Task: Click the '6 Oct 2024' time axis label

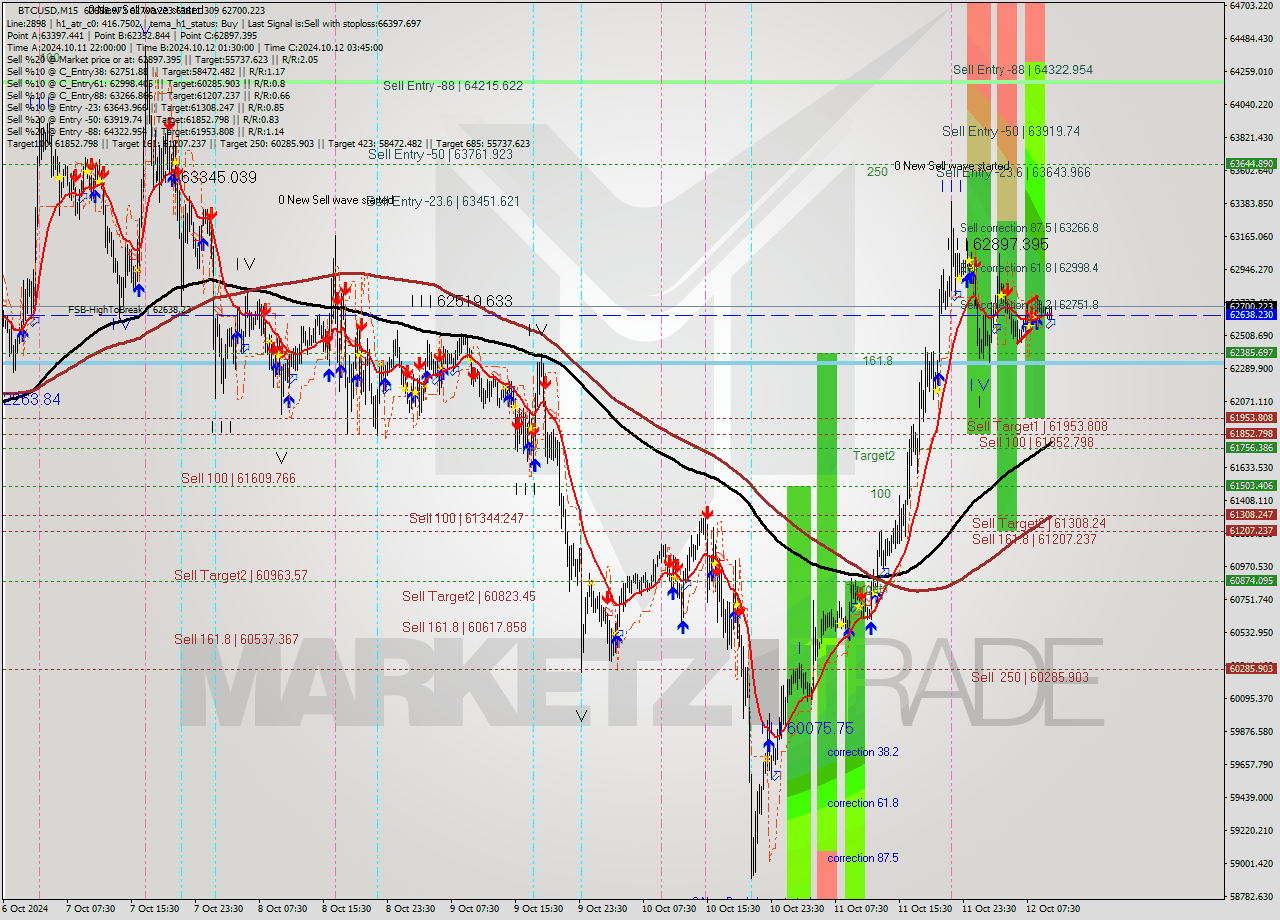Action: 23,909
